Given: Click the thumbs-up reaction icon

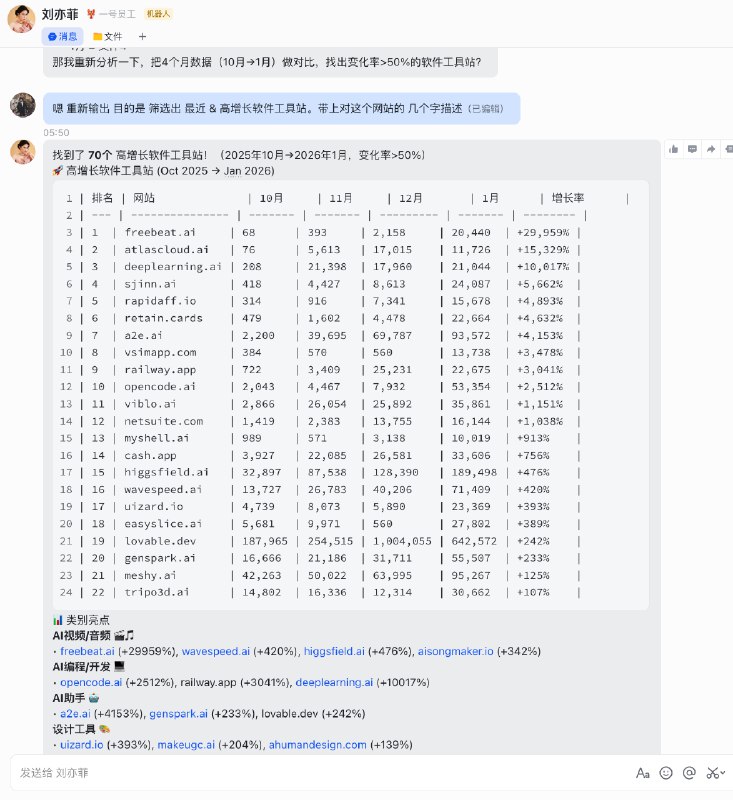Looking at the screenshot, I should click(675, 148).
